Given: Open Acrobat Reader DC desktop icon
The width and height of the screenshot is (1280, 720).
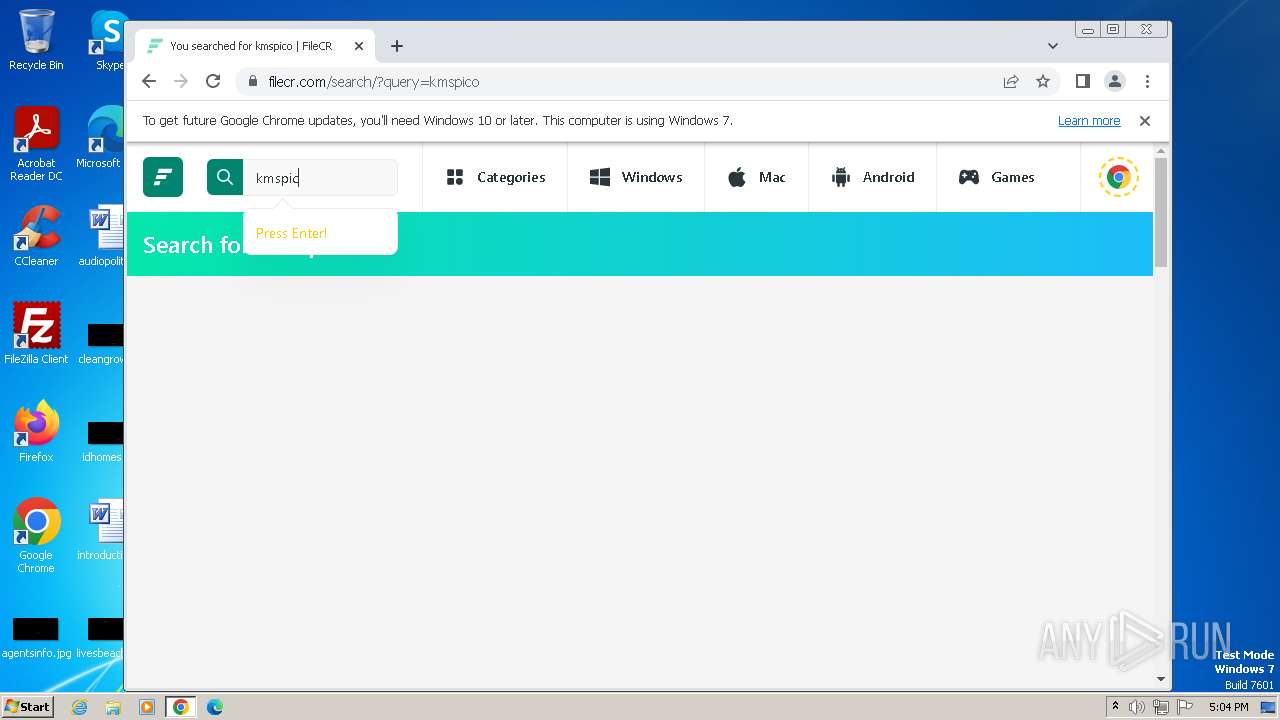Looking at the screenshot, I should point(36,144).
